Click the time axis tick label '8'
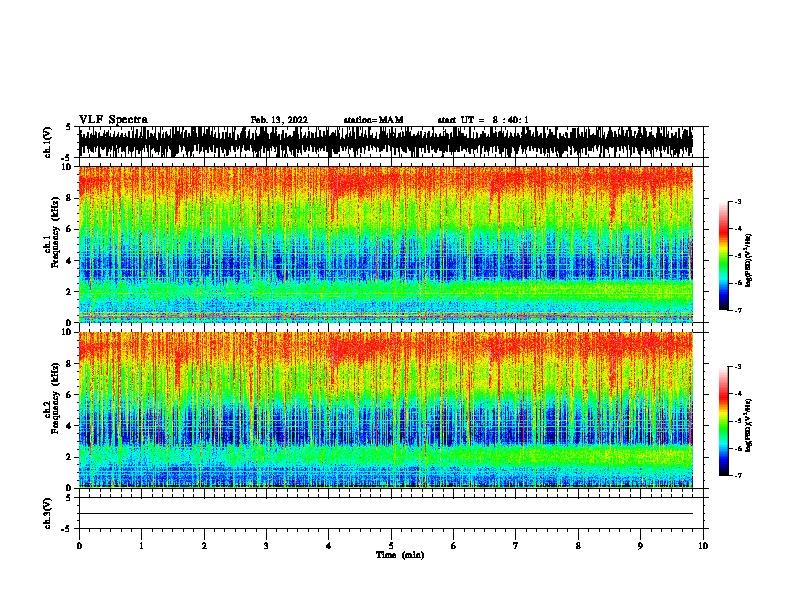This screenshot has width=792, height=612. 578,546
